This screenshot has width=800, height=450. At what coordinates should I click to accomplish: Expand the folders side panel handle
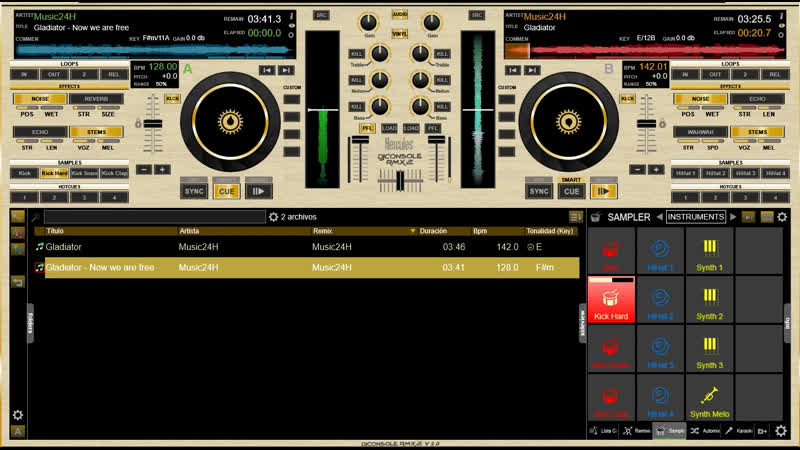tap(30, 322)
